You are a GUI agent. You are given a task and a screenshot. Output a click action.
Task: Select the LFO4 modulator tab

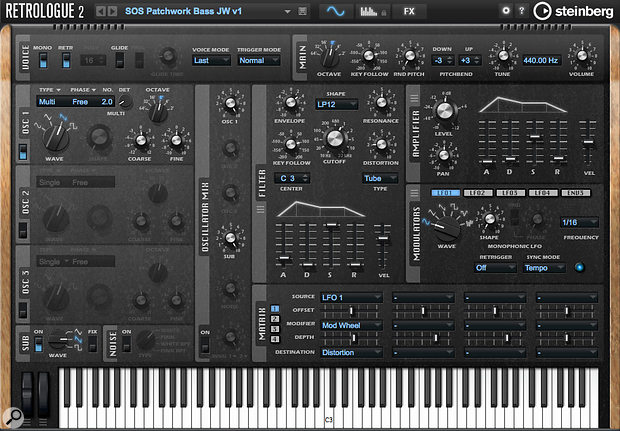coord(543,193)
